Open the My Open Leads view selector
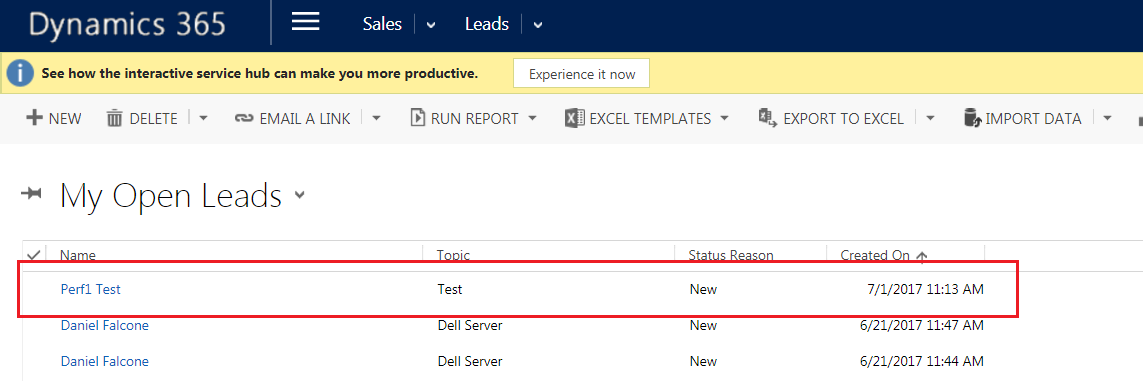The image size is (1143, 381). [300, 195]
